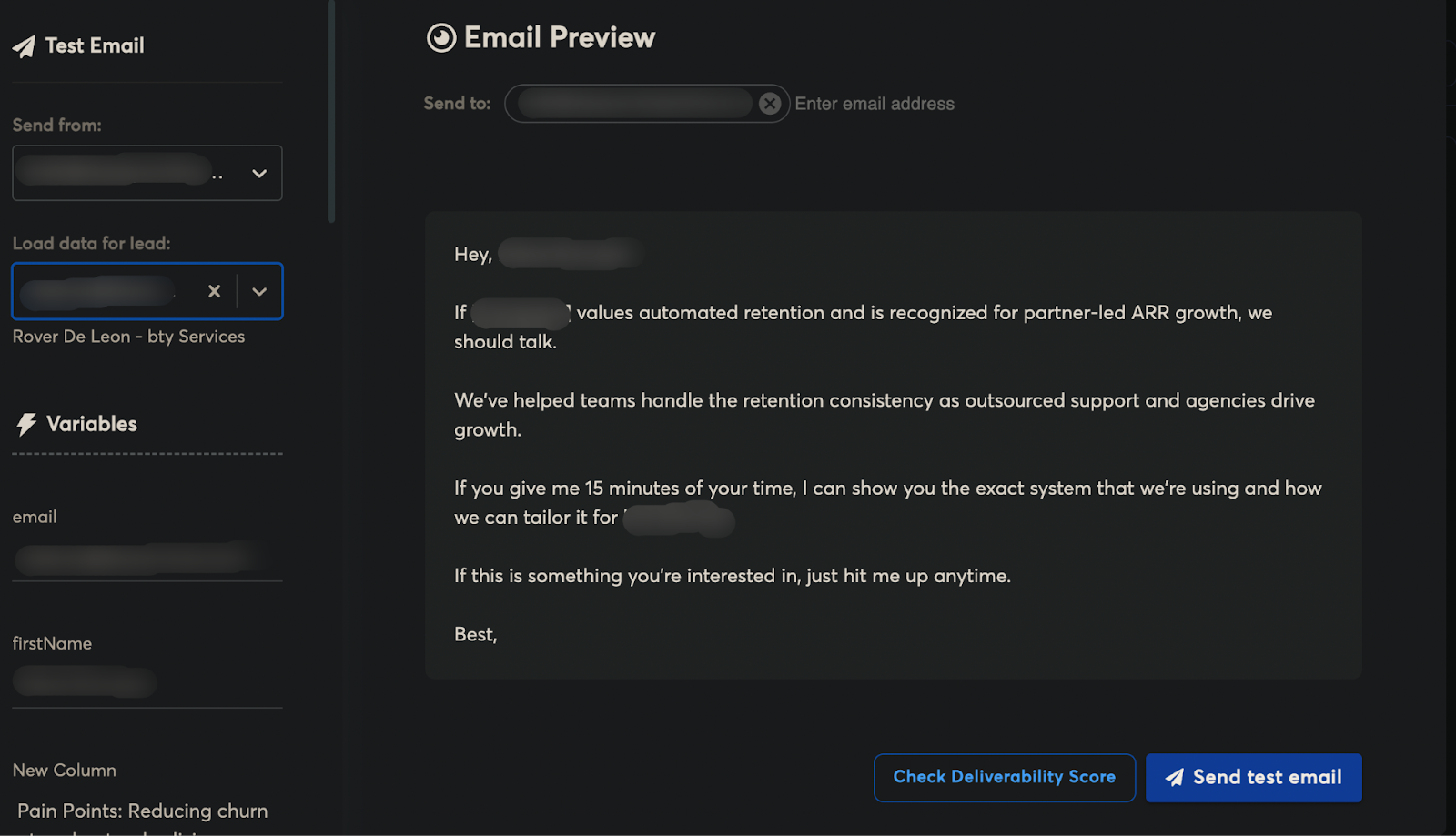Click the paper plane icon in Send test email
The height and width of the screenshot is (836, 1456).
1177,777
